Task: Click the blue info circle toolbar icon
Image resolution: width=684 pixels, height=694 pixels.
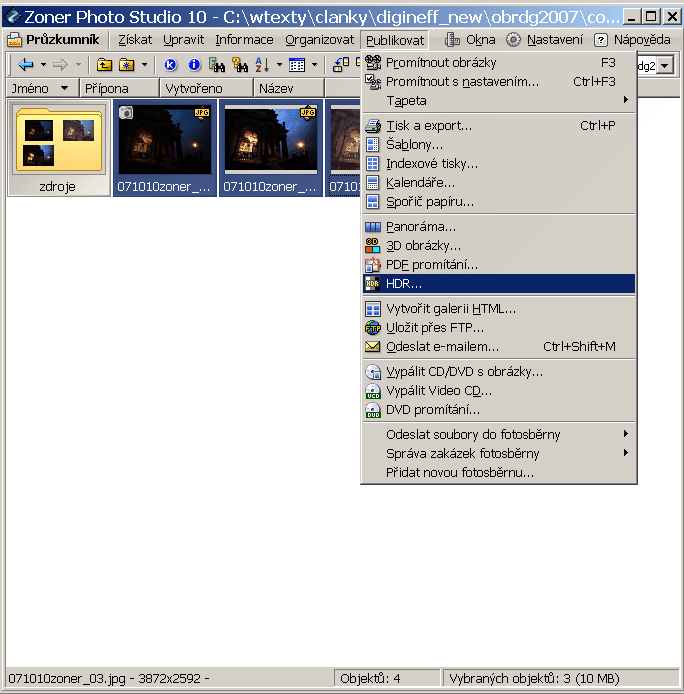Action: (x=193, y=65)
